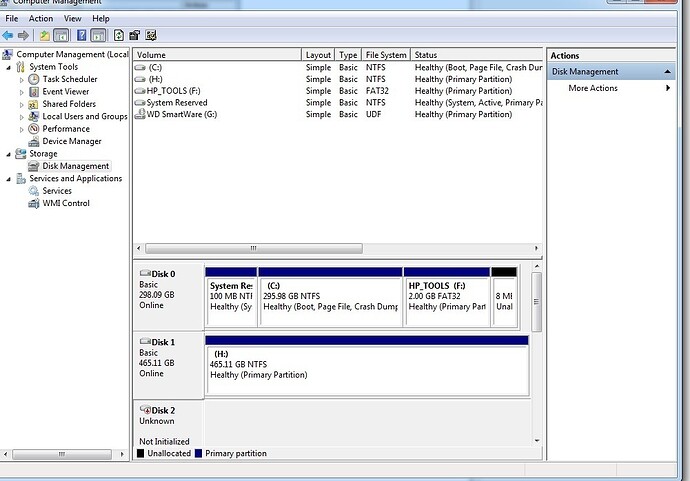Image resolution: width=690 pixels, height=481 pixels.
Task: Click the System Tools icon in tree
Action: coord(20,67)
